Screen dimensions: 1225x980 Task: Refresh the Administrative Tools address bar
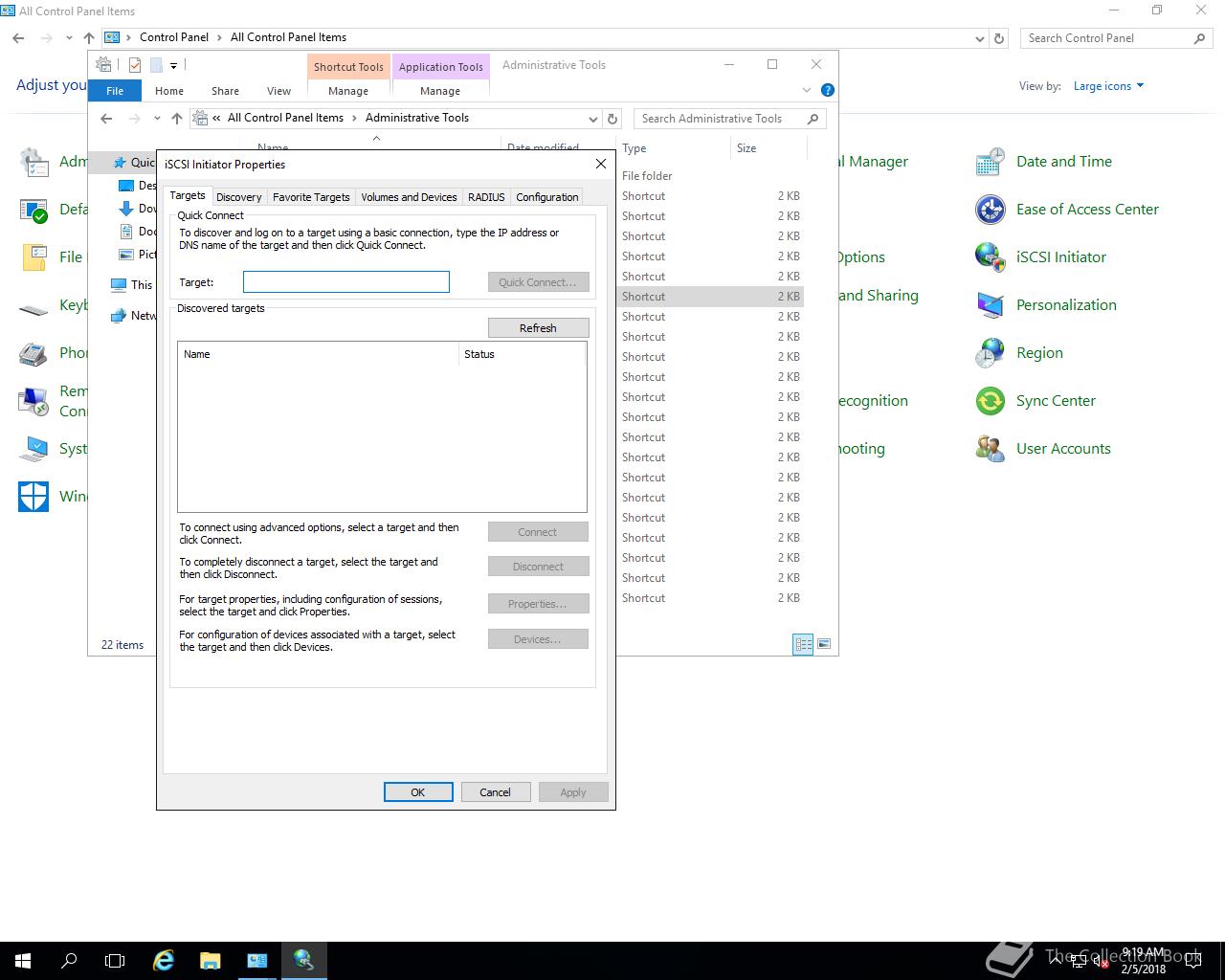point(613,119)
